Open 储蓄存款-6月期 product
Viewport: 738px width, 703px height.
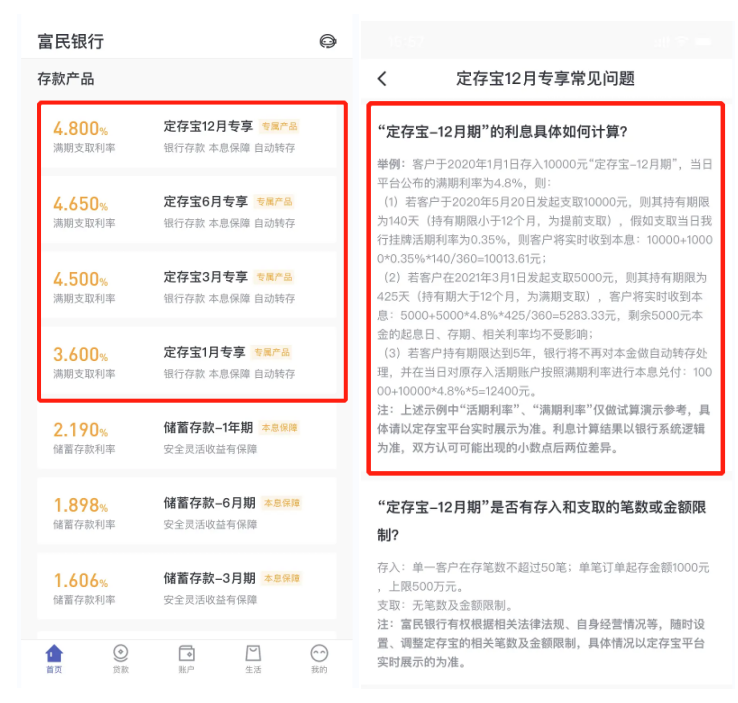pyautogui.click(x=187, y=512)
